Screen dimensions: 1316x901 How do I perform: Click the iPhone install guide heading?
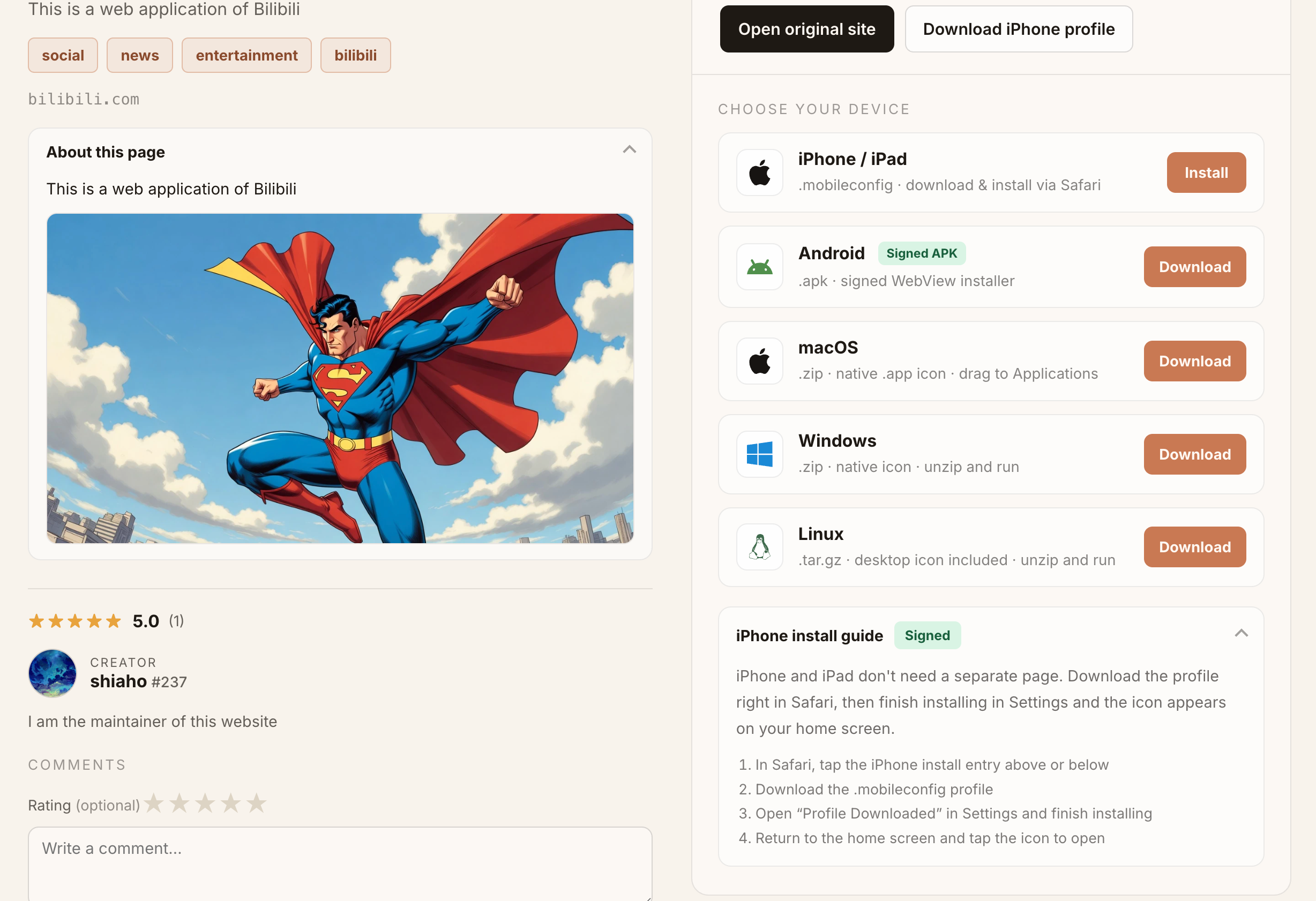(809, 636)
